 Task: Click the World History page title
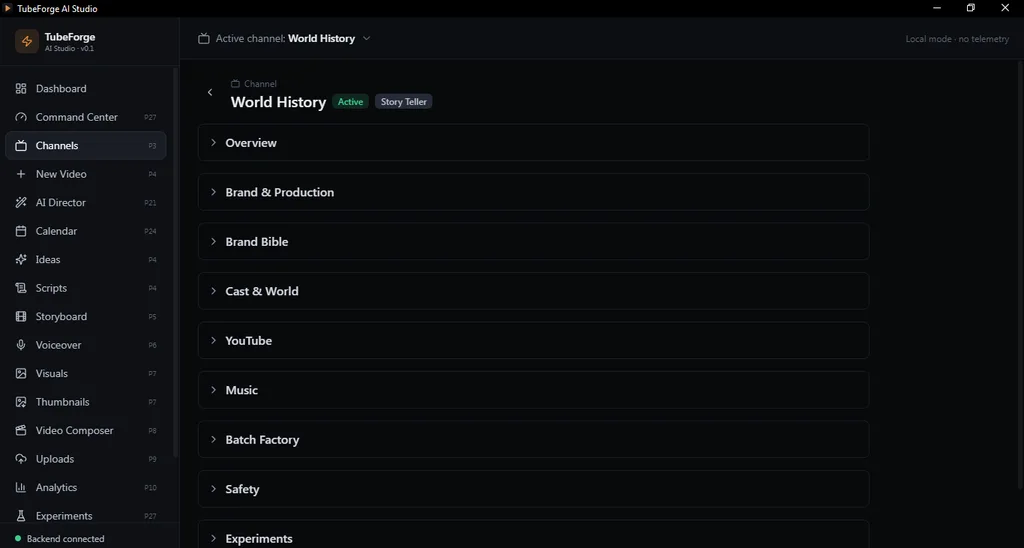point(278,103)
